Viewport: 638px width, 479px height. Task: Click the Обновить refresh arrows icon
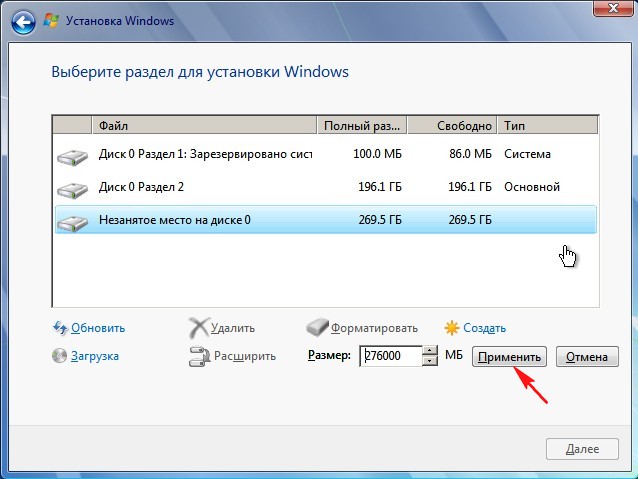coord(60,328)
